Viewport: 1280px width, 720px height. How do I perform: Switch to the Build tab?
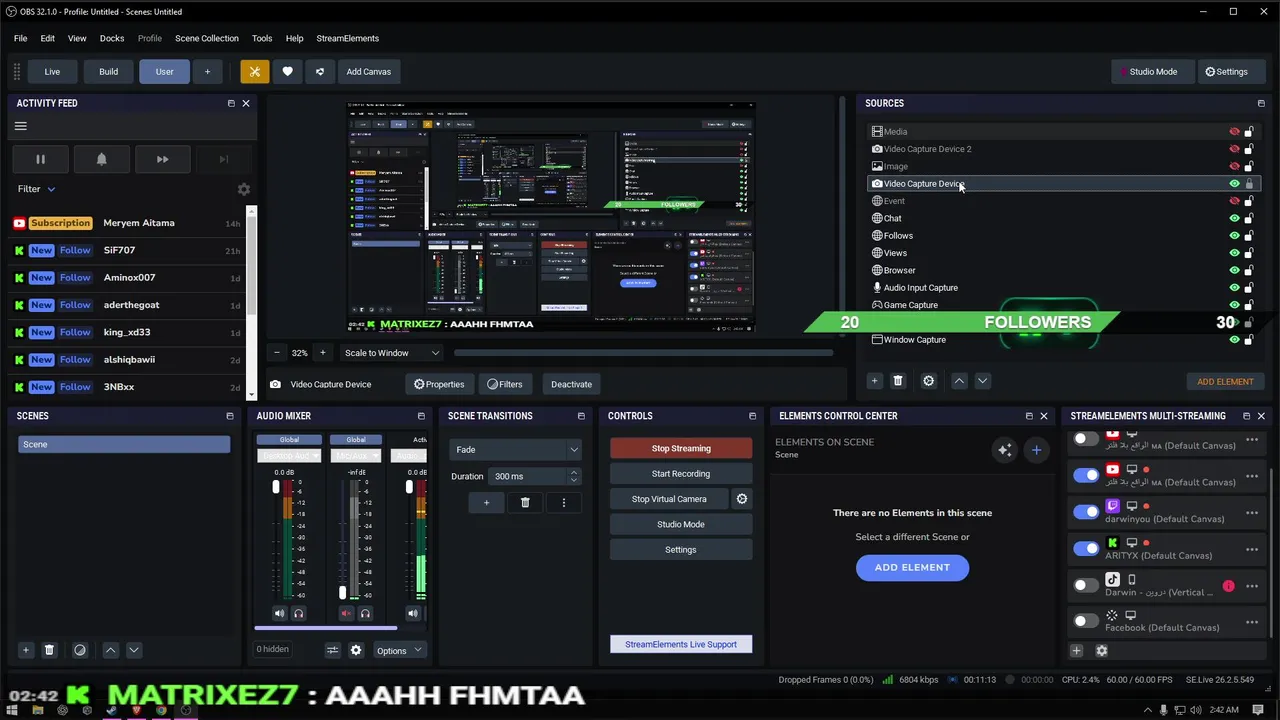click(108, 72)
